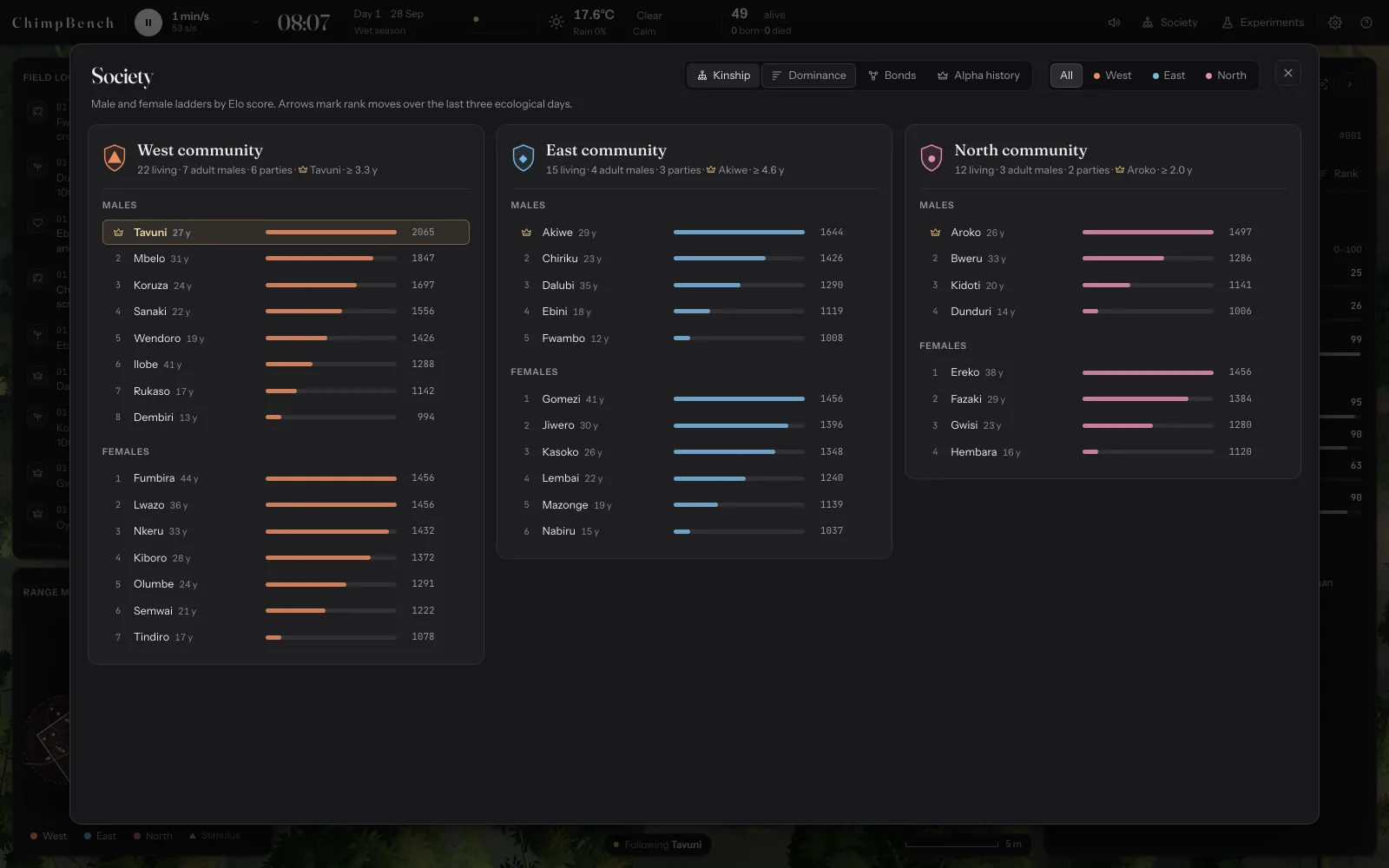The height and width of the screenshot is (868, 1389).
Task: Click Koruza's Elo score bar
Action: [x=331, y=285]
